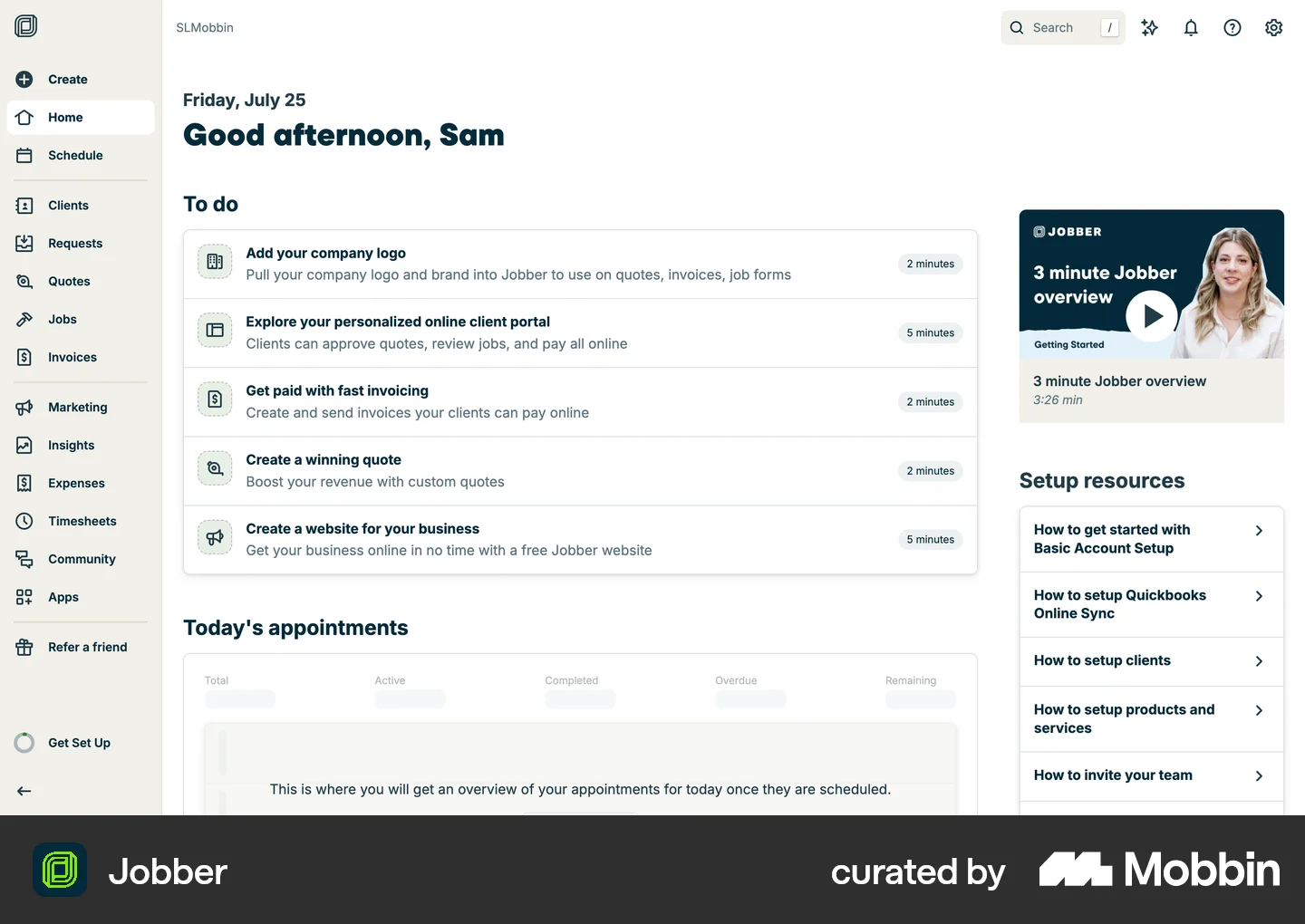Expand How to setup Quickbooks Online Sync
Screen dimensions: 1305x924
[x=1152, y=604]
